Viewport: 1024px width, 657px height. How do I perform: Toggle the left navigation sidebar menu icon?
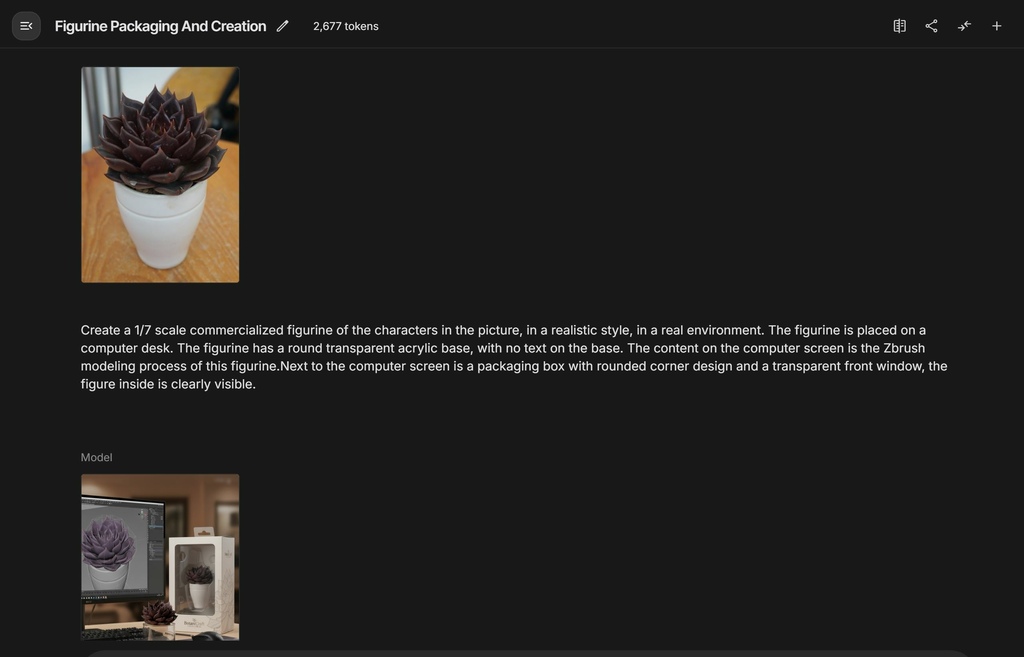pos(26,26)
